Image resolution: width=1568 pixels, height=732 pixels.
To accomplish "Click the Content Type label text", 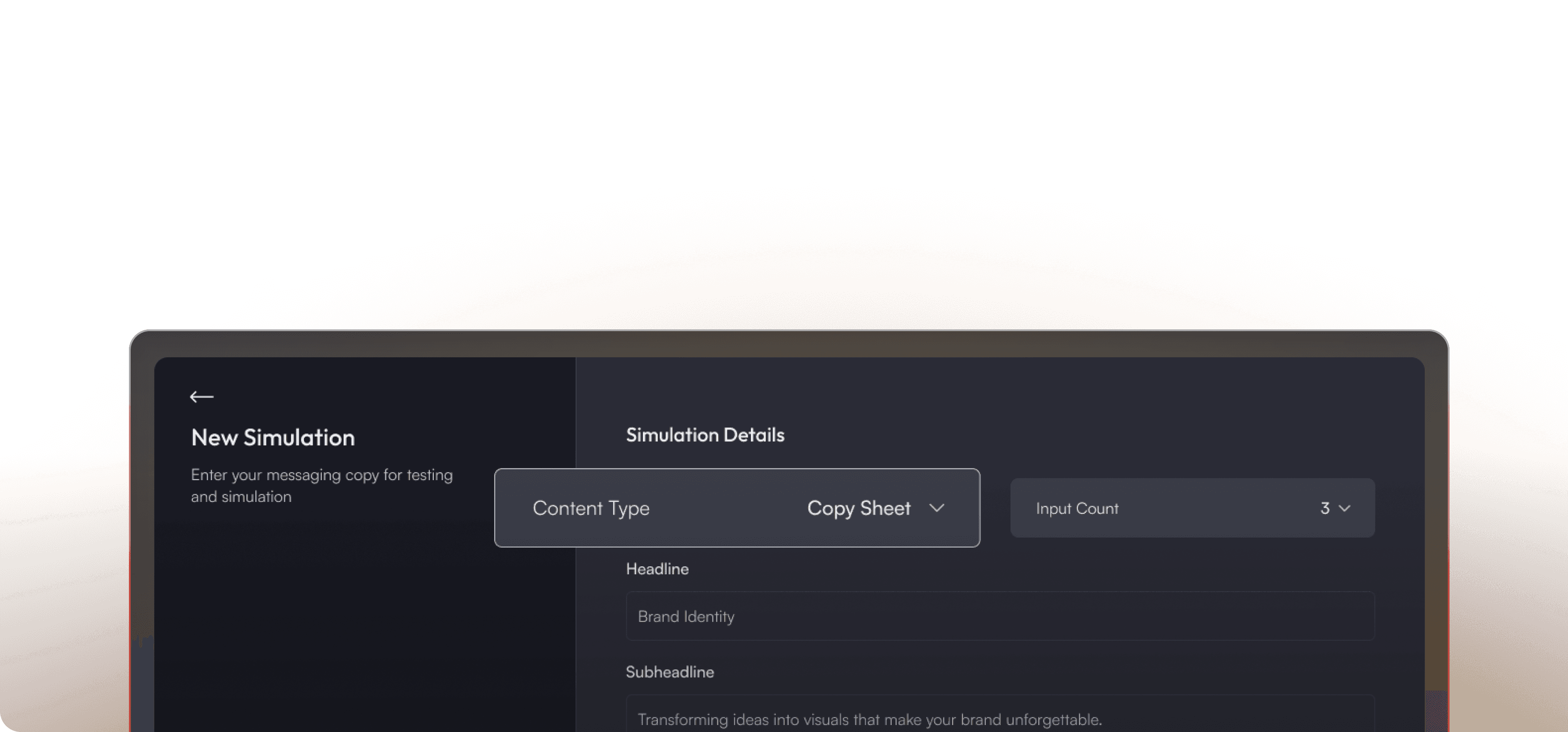I will click(x=591, y=508).
